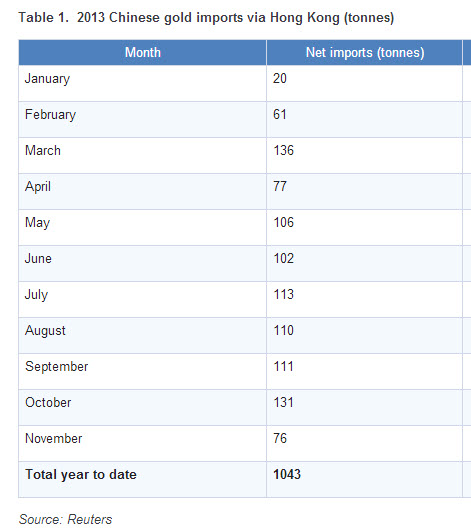The height and width of the screenshot is (532, 471).
Task: Select the April month cell
Action: 143,191
